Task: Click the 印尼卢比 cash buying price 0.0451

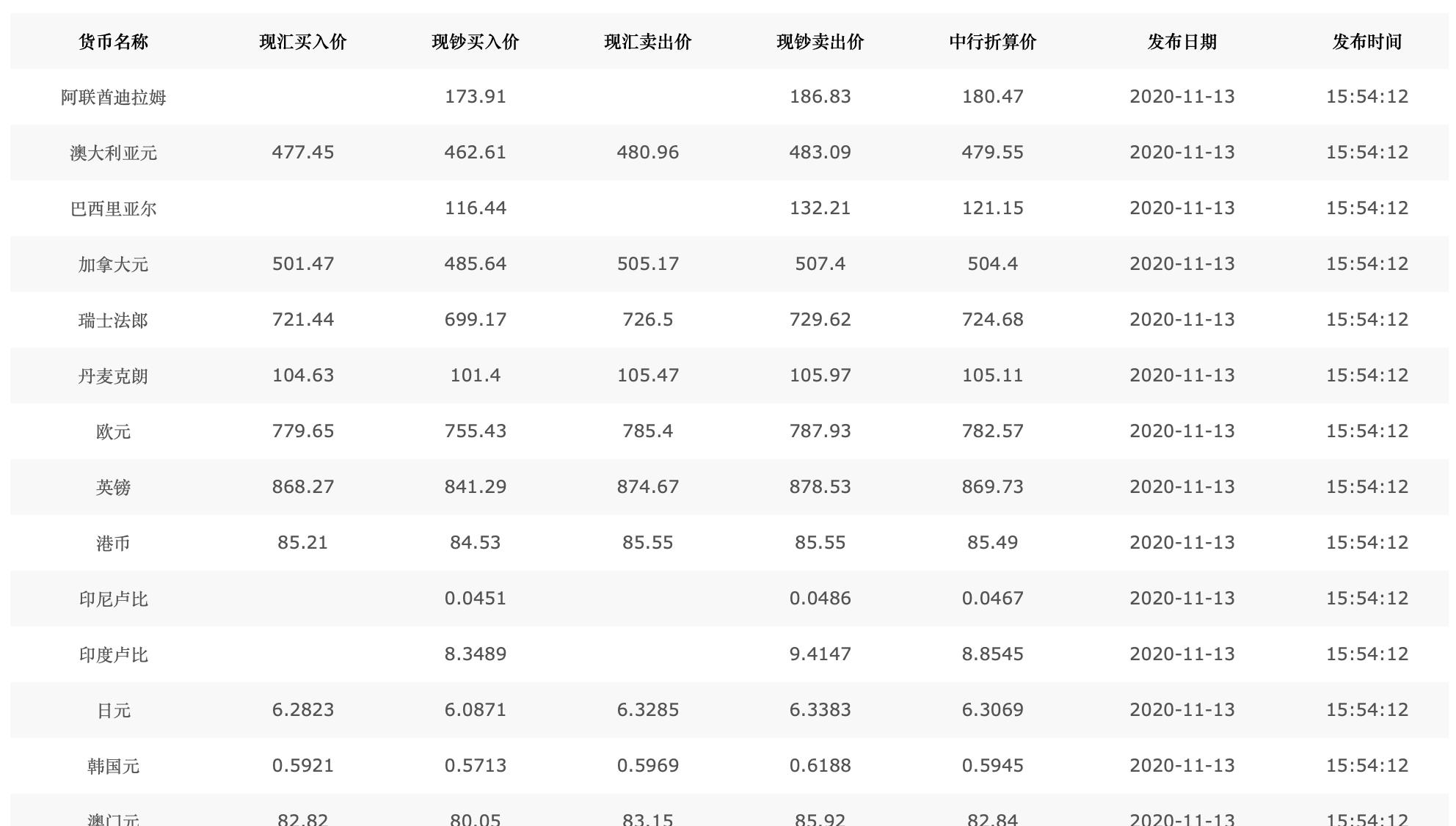Action: 476,599
